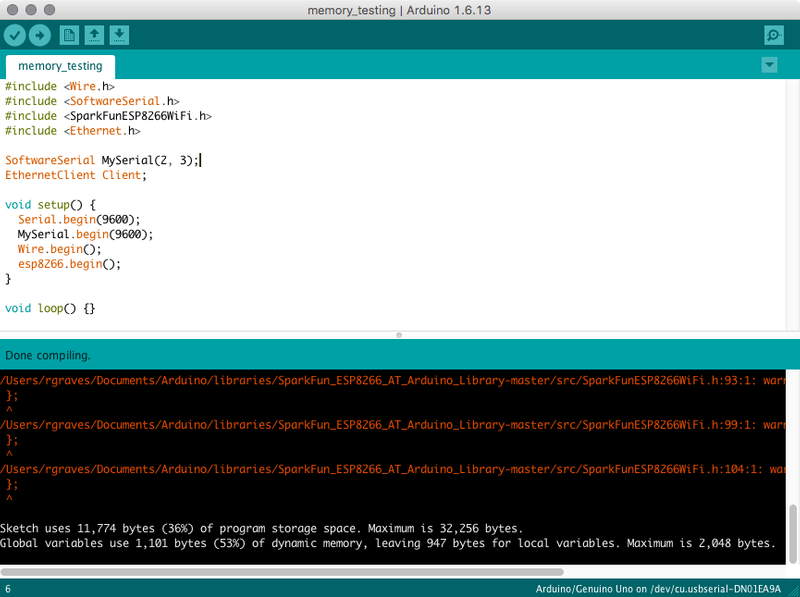The image size is (800, 597).
Task: Click the line number indicator showing 6
Action: click(x=8, y=588)
